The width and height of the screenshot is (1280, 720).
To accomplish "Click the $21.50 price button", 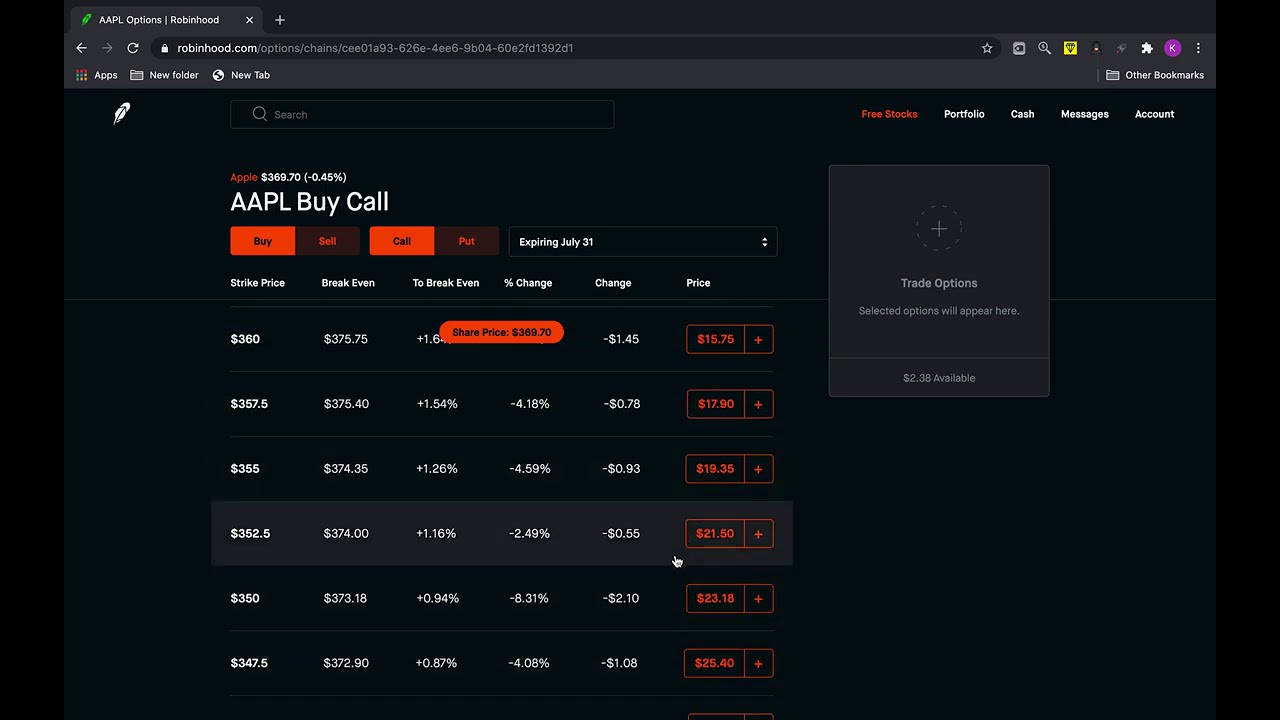I will (715, 534).
